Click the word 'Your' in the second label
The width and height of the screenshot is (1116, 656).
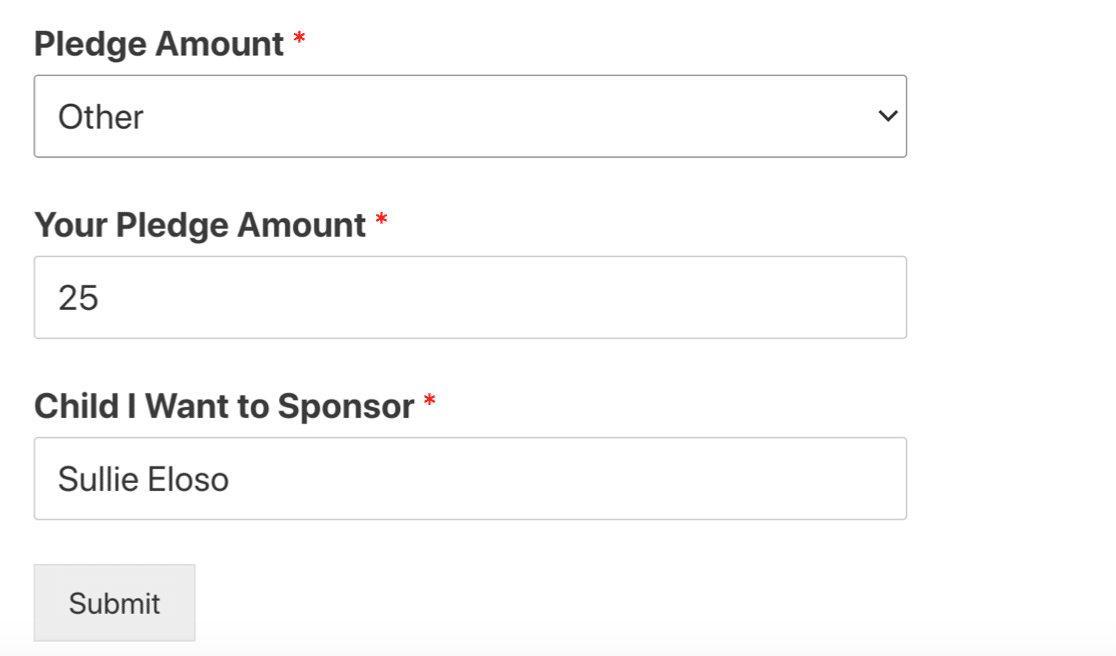pos(70,225)
